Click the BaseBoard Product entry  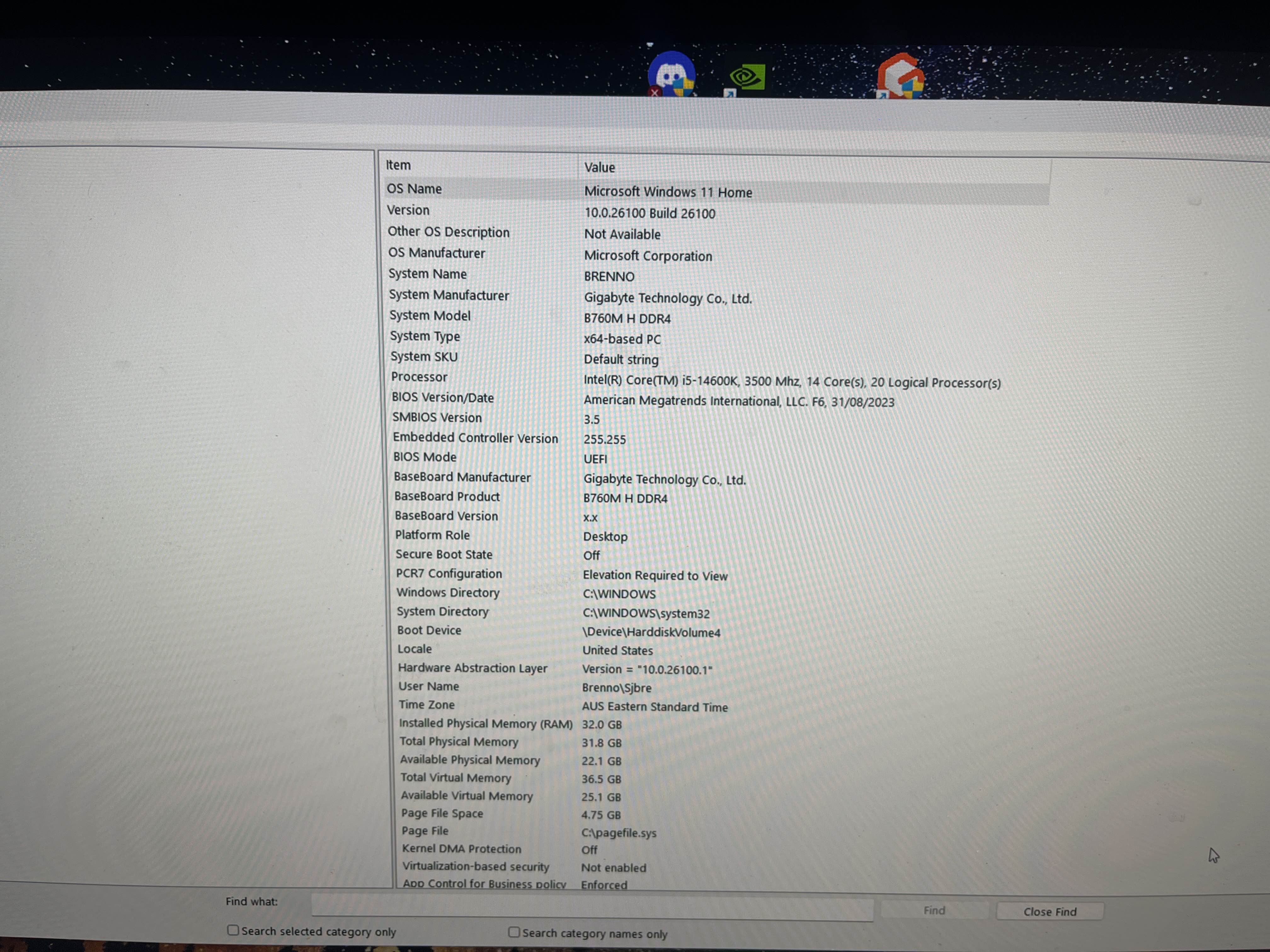coord(447,496)
